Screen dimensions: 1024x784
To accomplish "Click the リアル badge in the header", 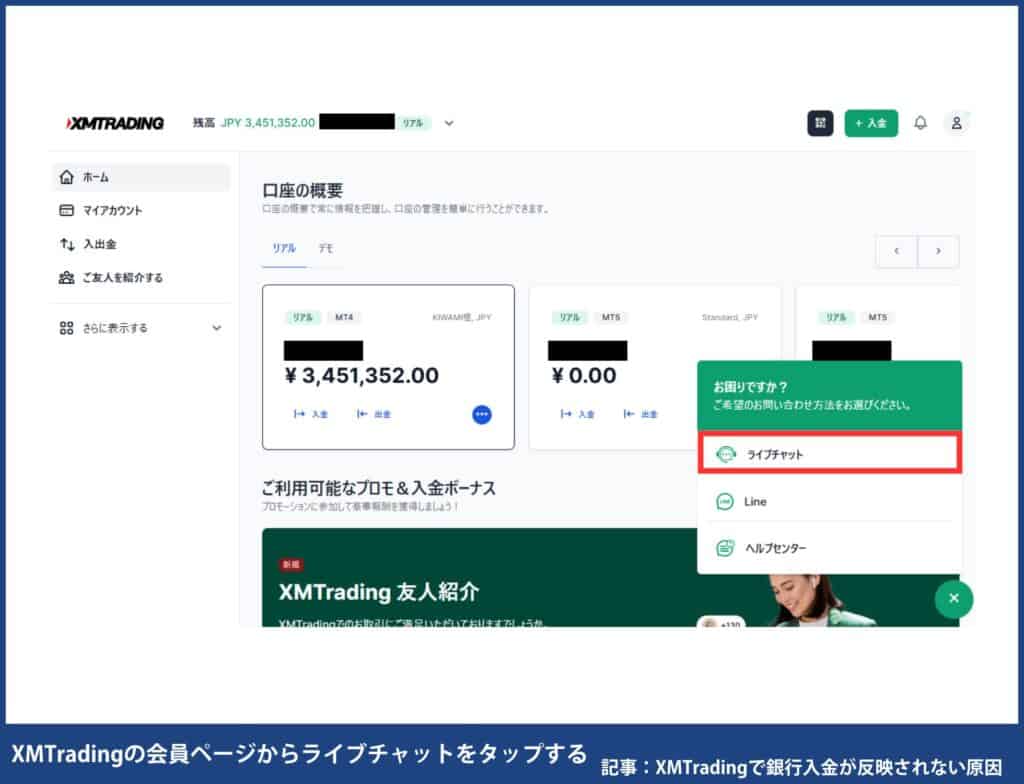I will click(x=413, y=123).
